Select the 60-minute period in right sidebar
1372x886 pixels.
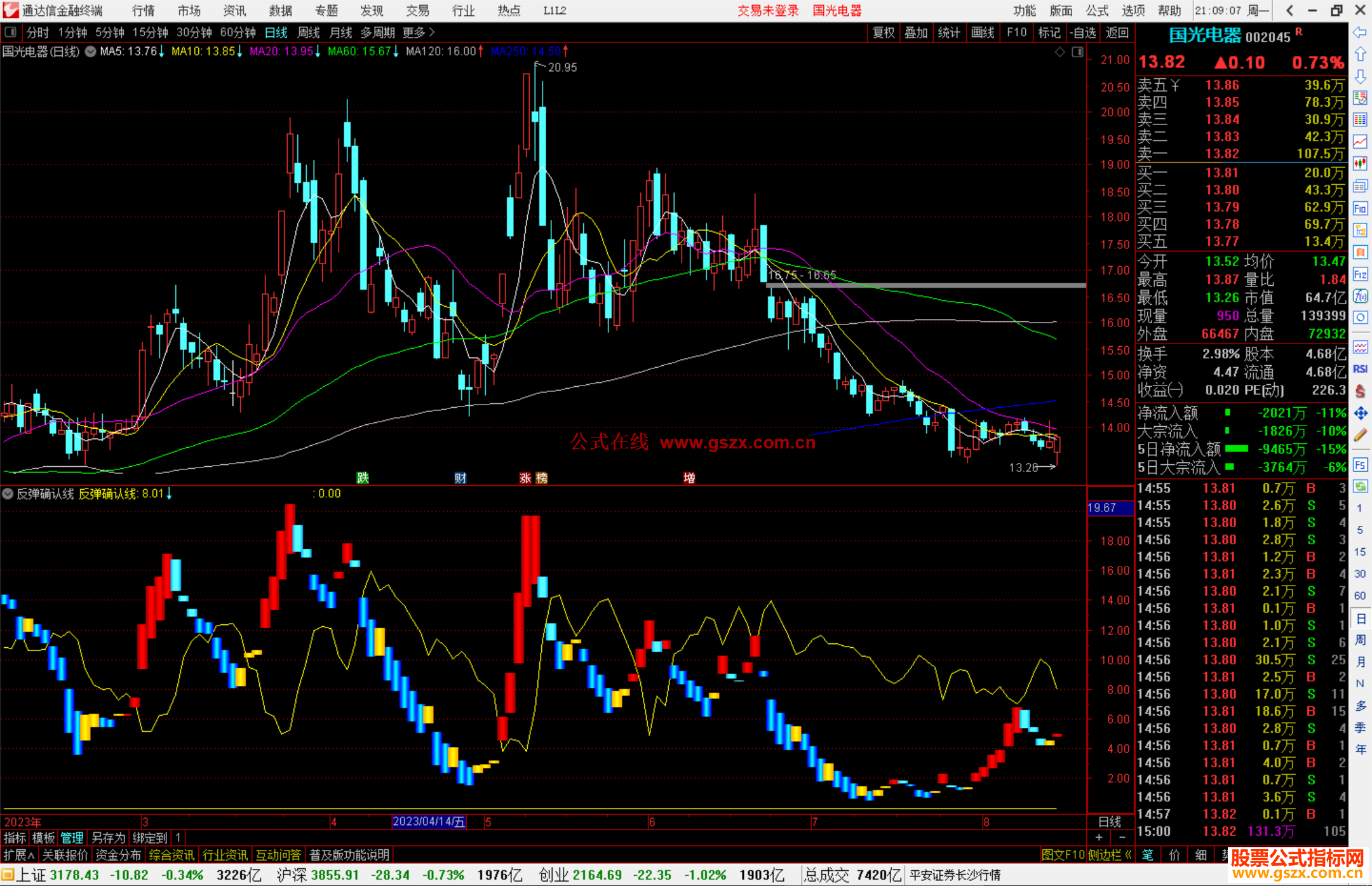click(x=1360, y=596)
